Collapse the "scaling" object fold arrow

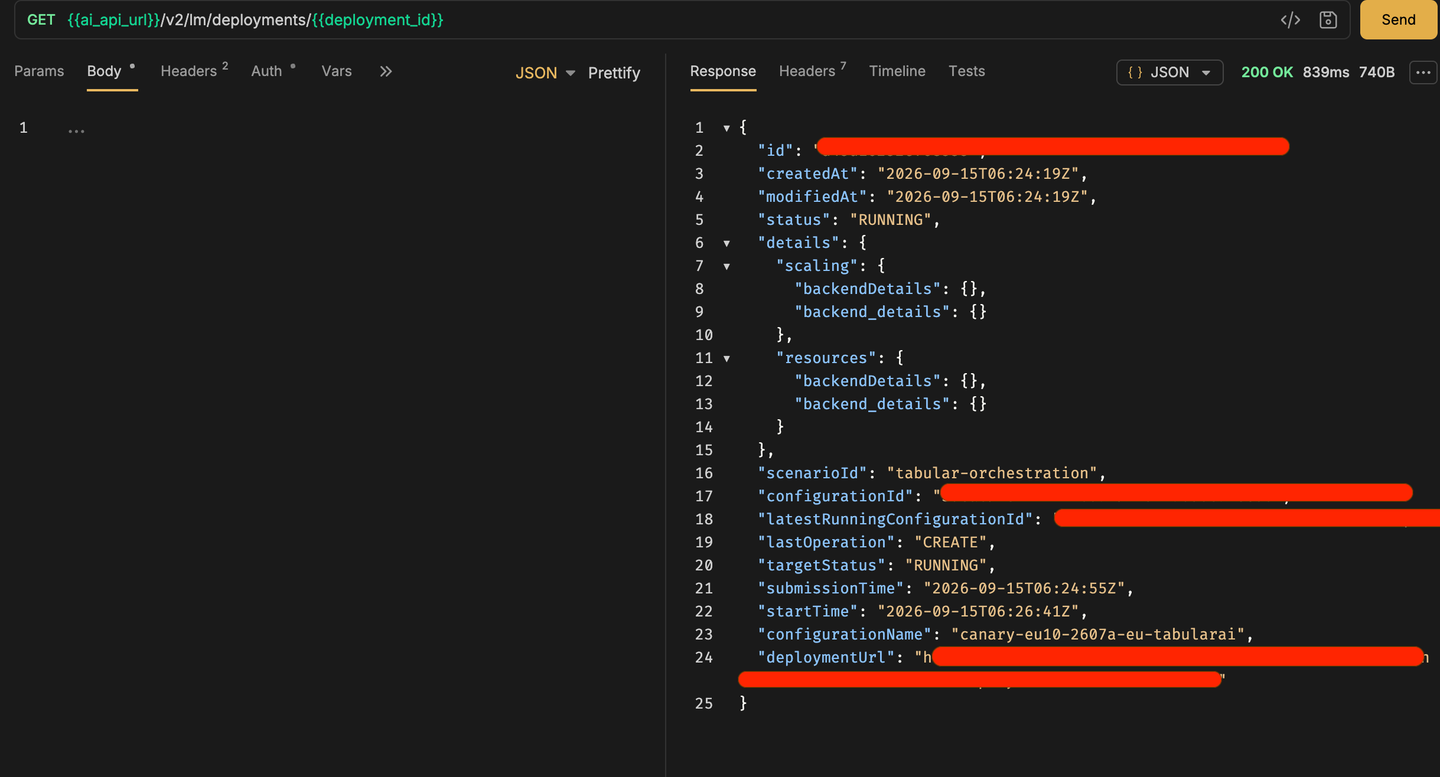pyautogui.click(x=727, y=266)
